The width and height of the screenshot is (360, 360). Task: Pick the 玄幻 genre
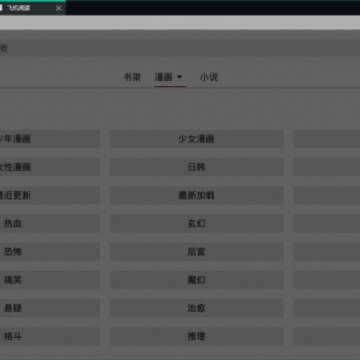pos(197,223)
